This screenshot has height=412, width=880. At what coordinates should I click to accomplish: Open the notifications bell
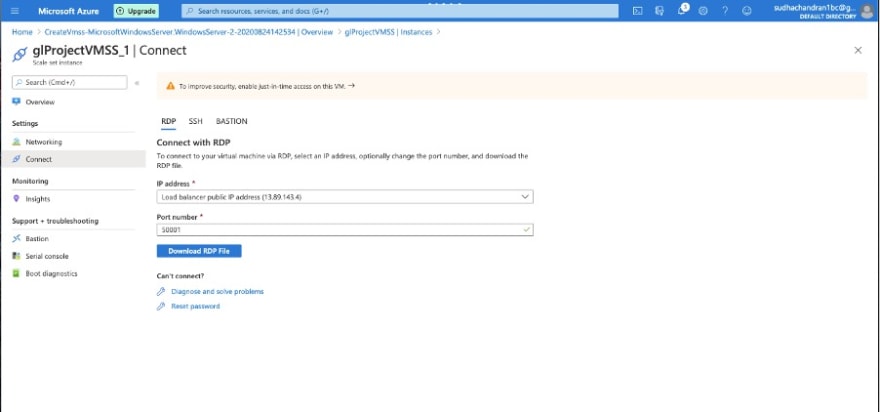click(681, 11)
